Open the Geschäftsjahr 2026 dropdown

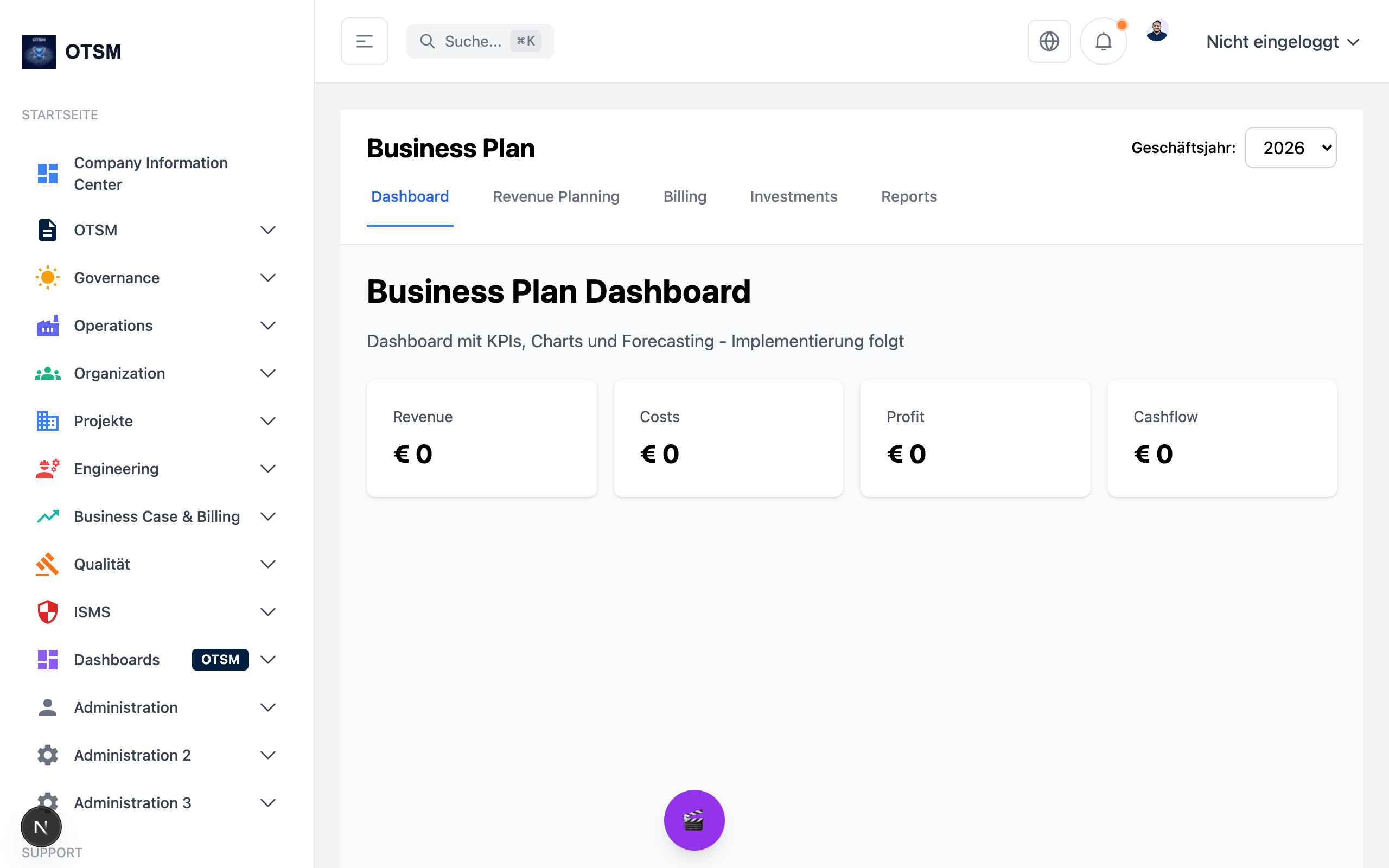[1290, 148]
